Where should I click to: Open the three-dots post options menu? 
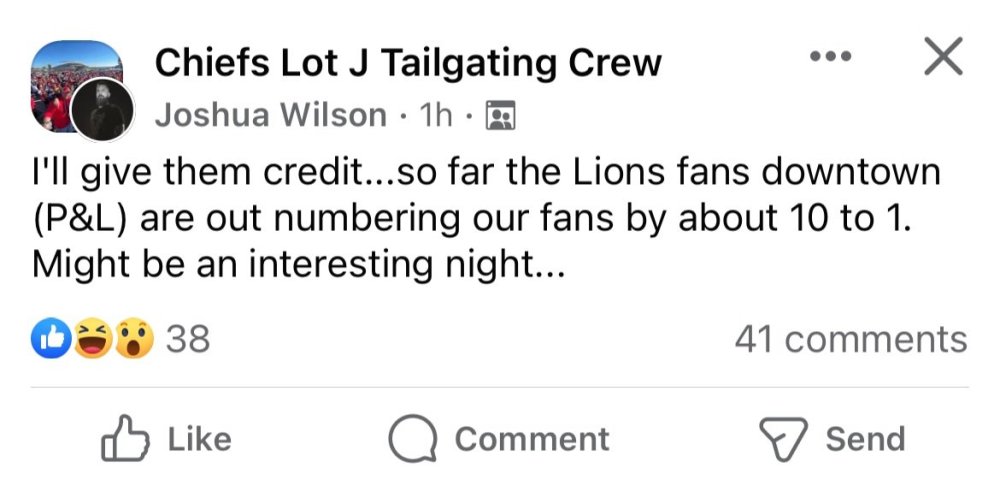pyautogui.click(x=829, y=59)
